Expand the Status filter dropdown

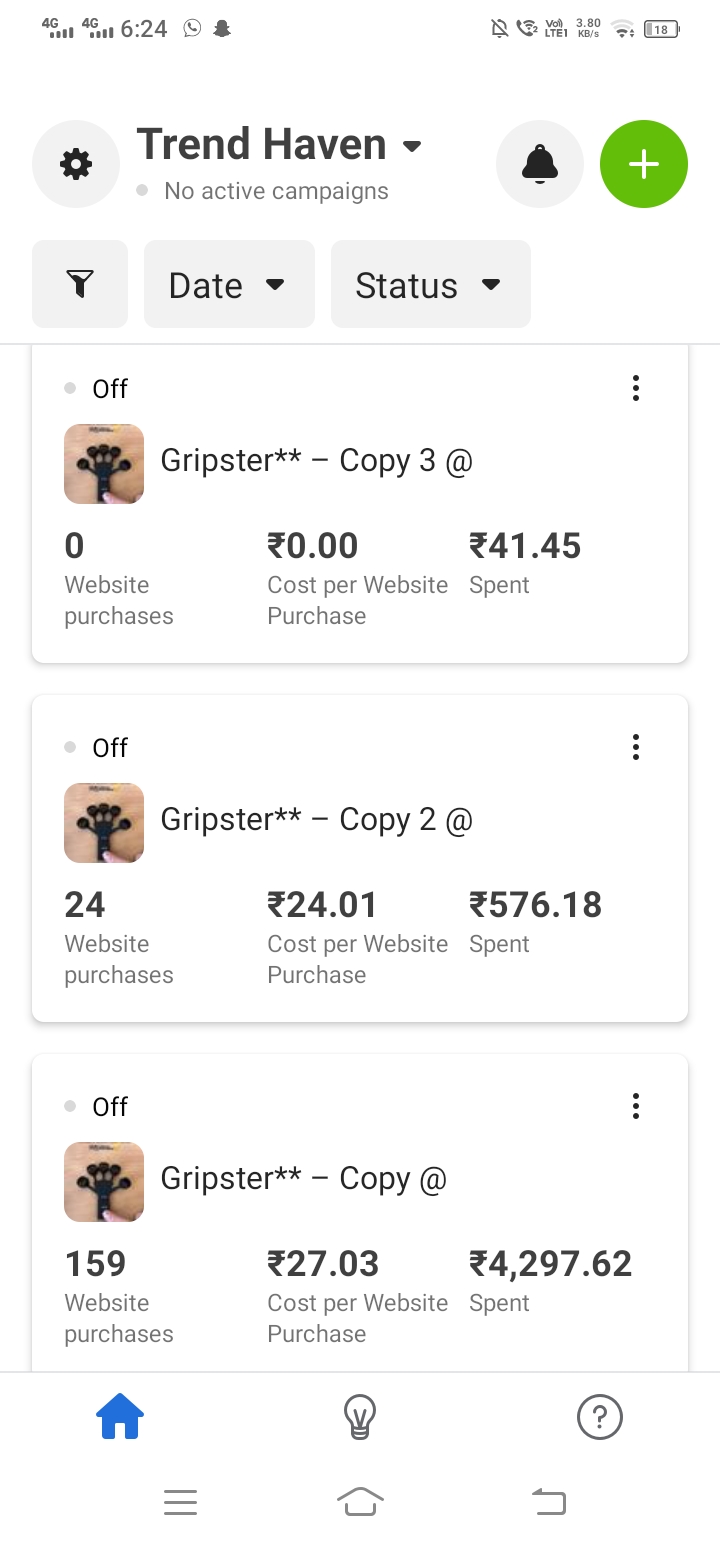tap(430, 285)
